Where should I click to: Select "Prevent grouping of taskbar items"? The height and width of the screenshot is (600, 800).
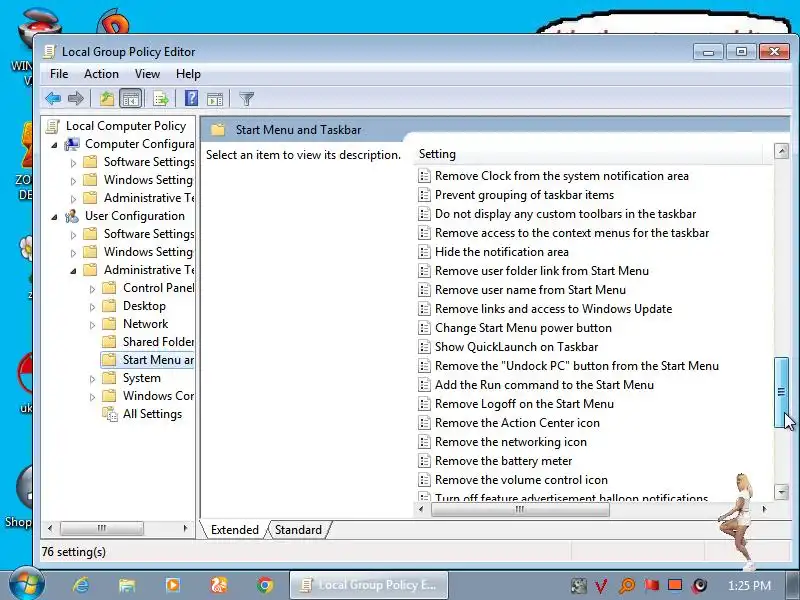(524, 195)
